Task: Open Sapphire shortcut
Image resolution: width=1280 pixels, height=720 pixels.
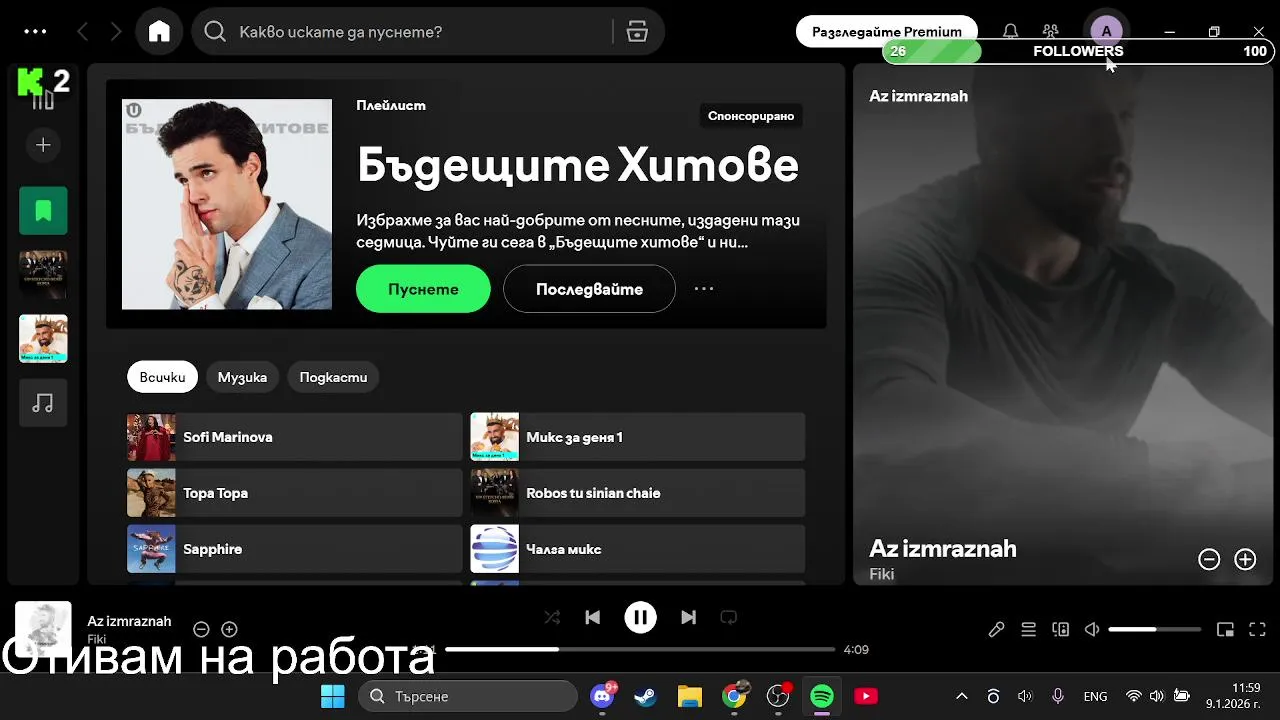Action: pyautogui.click(x=294, y=549)
